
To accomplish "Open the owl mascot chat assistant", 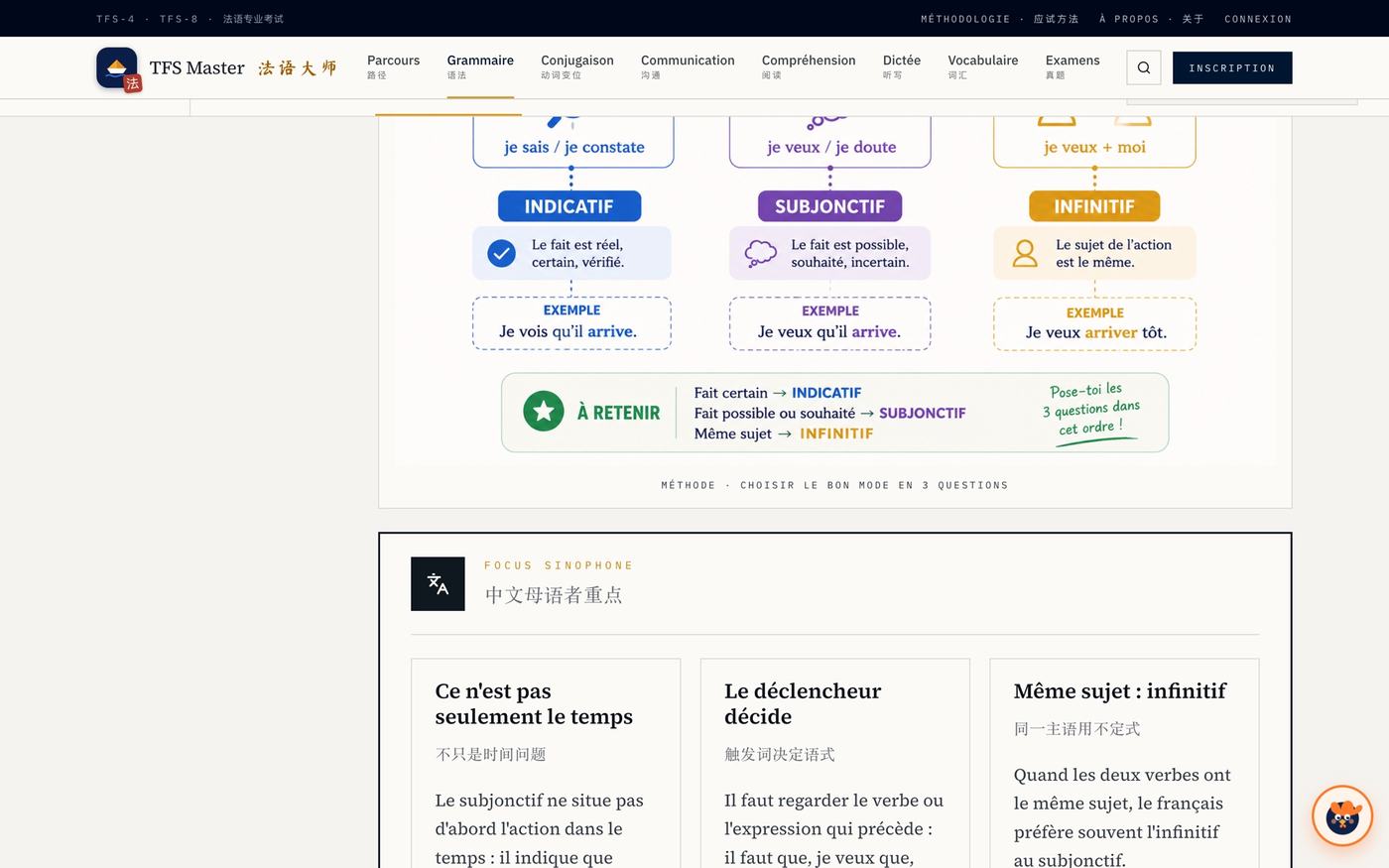I will 1342,816.
